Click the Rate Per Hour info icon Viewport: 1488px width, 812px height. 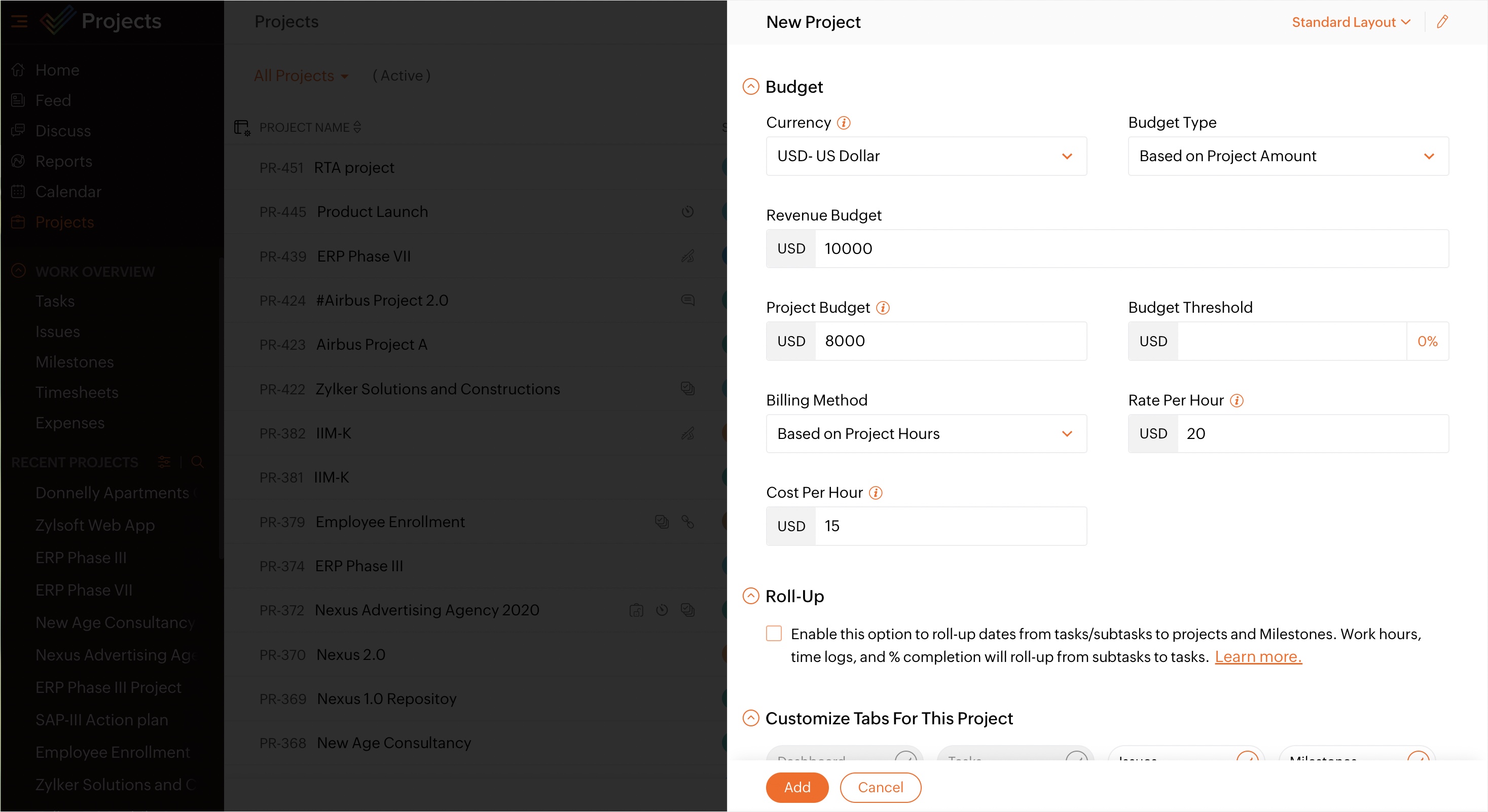[1236, 400]
